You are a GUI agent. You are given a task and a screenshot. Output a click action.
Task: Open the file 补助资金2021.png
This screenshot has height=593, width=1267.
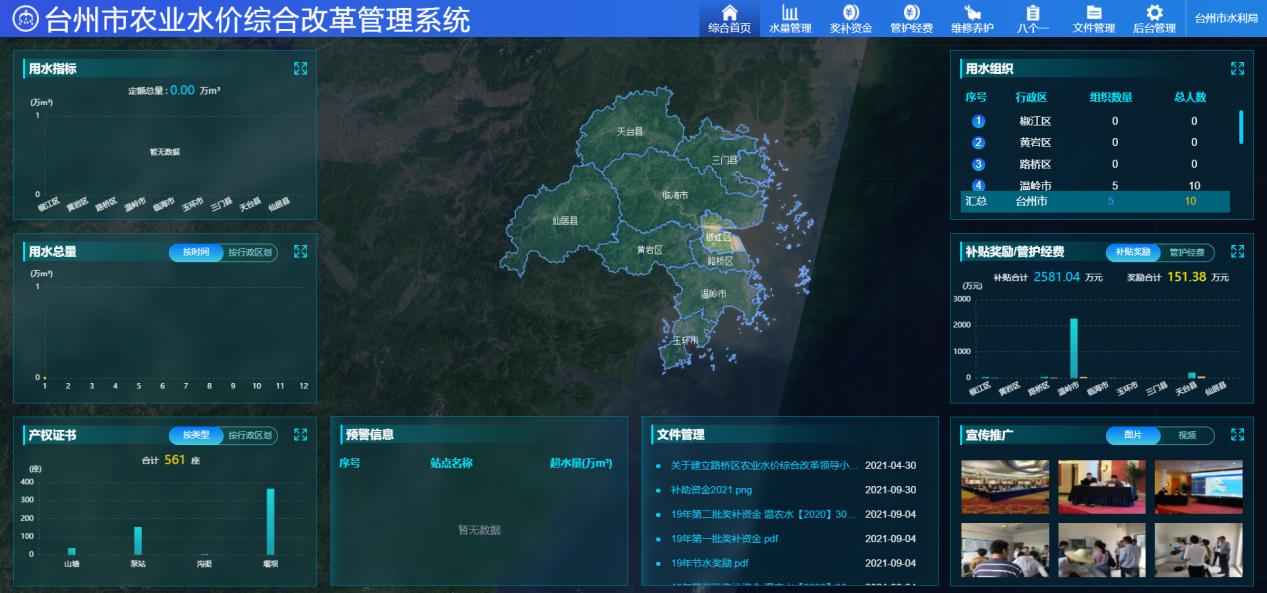(x=711, y=490)
